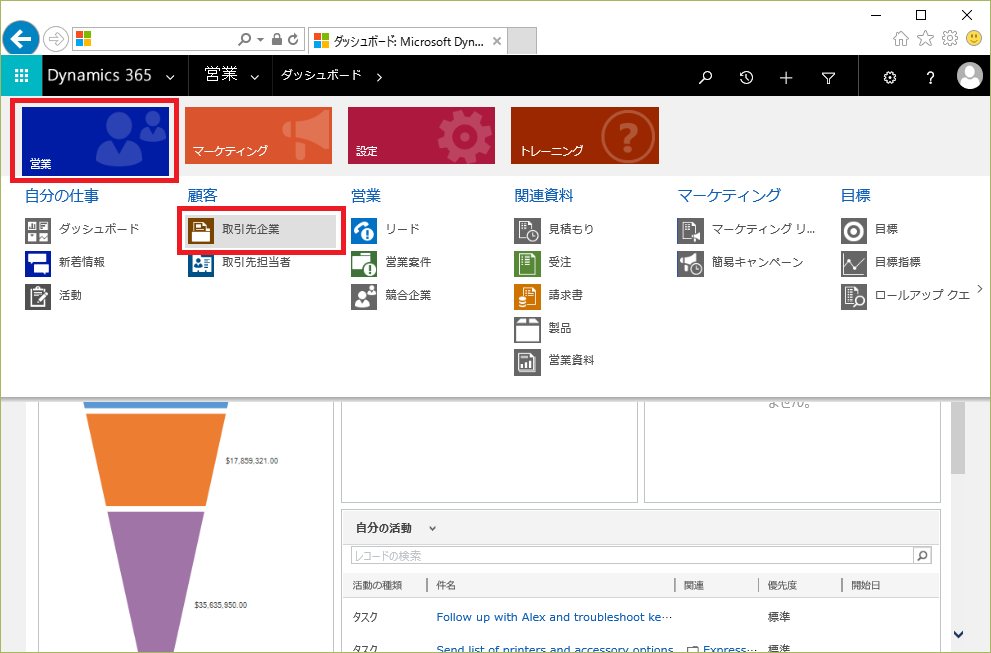Open 簡易キャンペーン item
Screen dimensions: 991x653
(x=740, y=262)
